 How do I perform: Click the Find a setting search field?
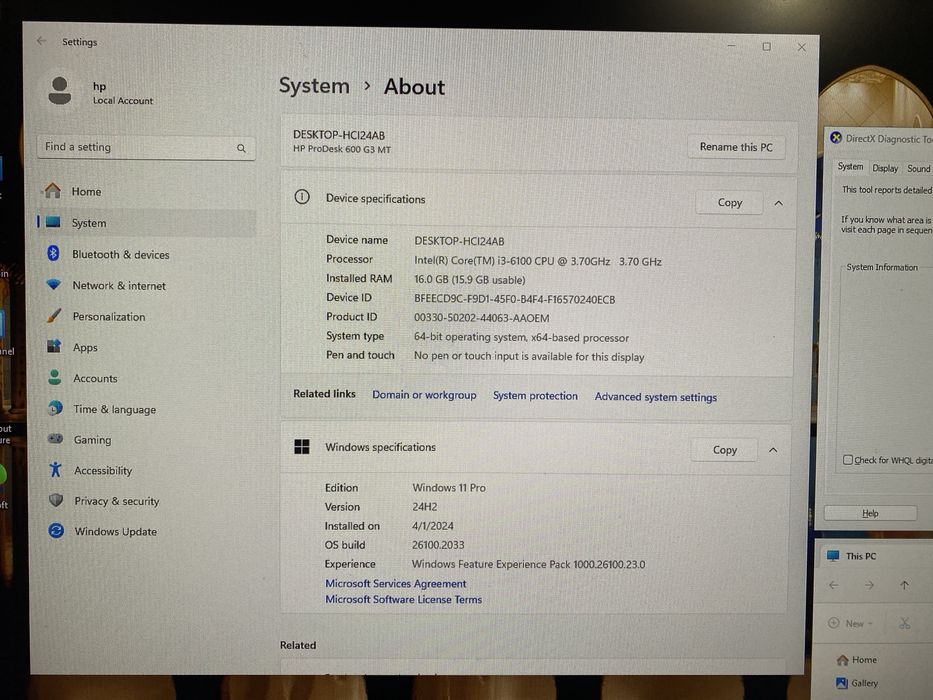pos(146,147)
